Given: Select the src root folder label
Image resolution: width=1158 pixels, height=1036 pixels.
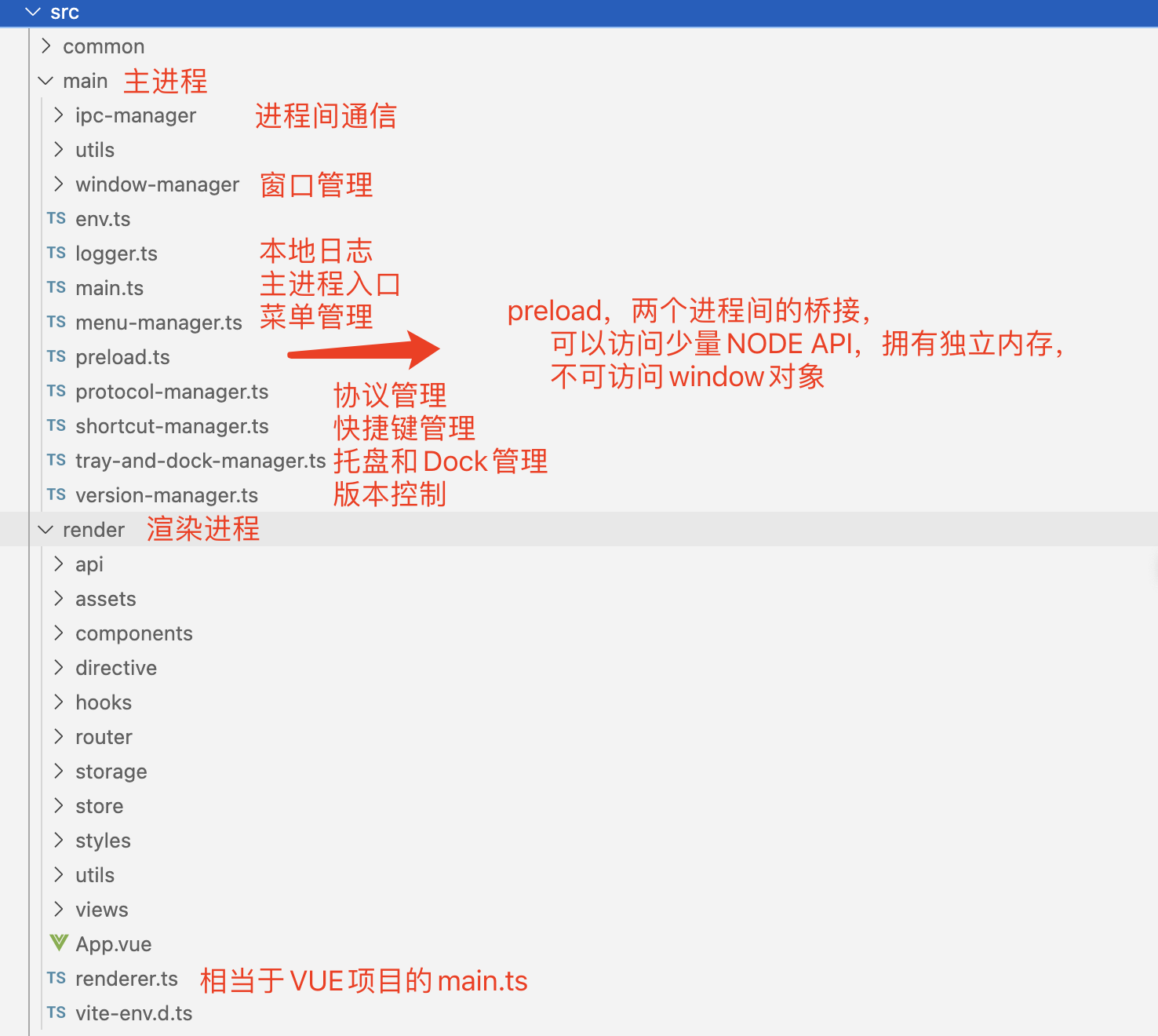Looking at the screenshot, I should 64,13.
